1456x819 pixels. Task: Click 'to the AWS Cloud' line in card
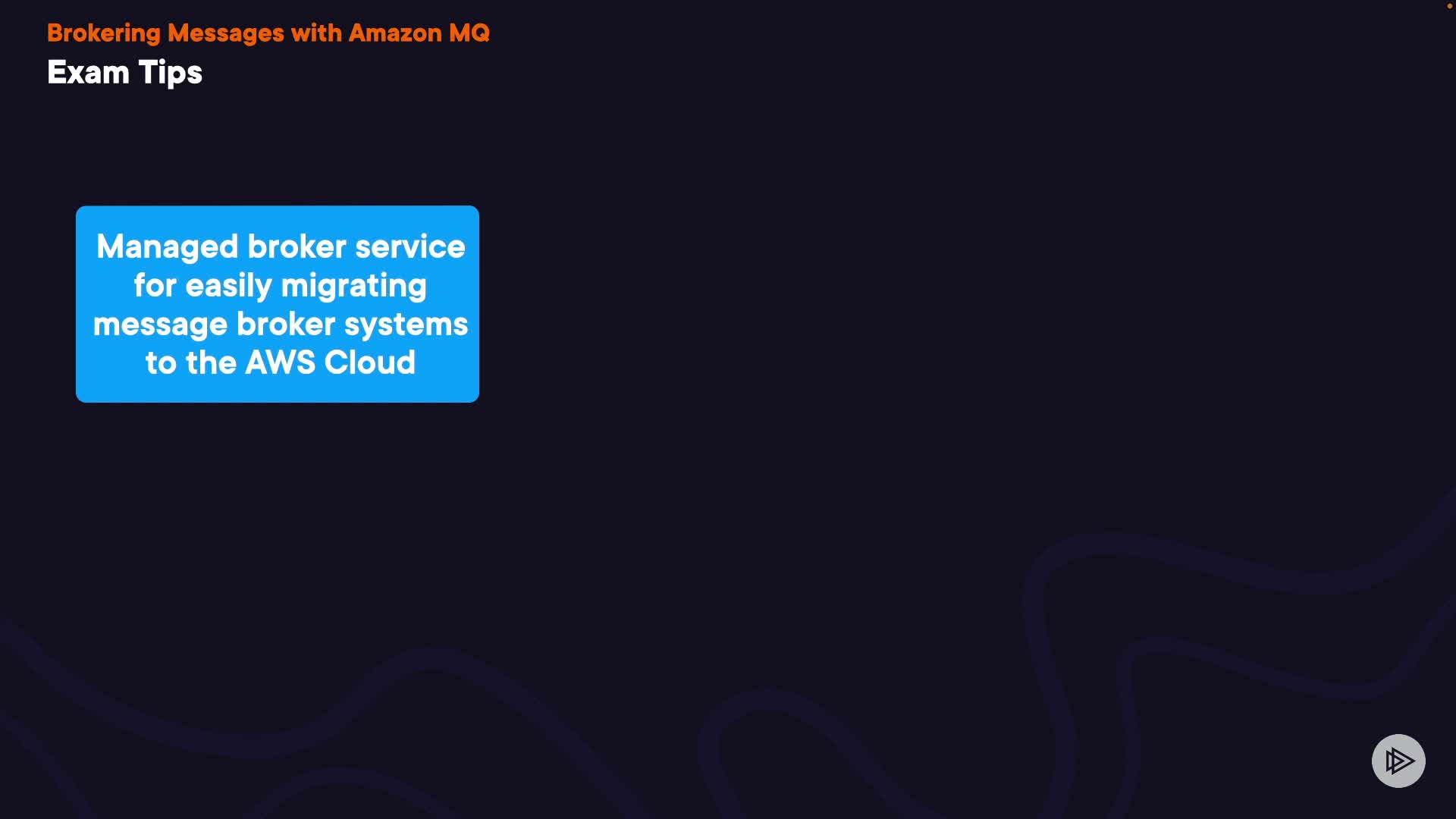281,362
